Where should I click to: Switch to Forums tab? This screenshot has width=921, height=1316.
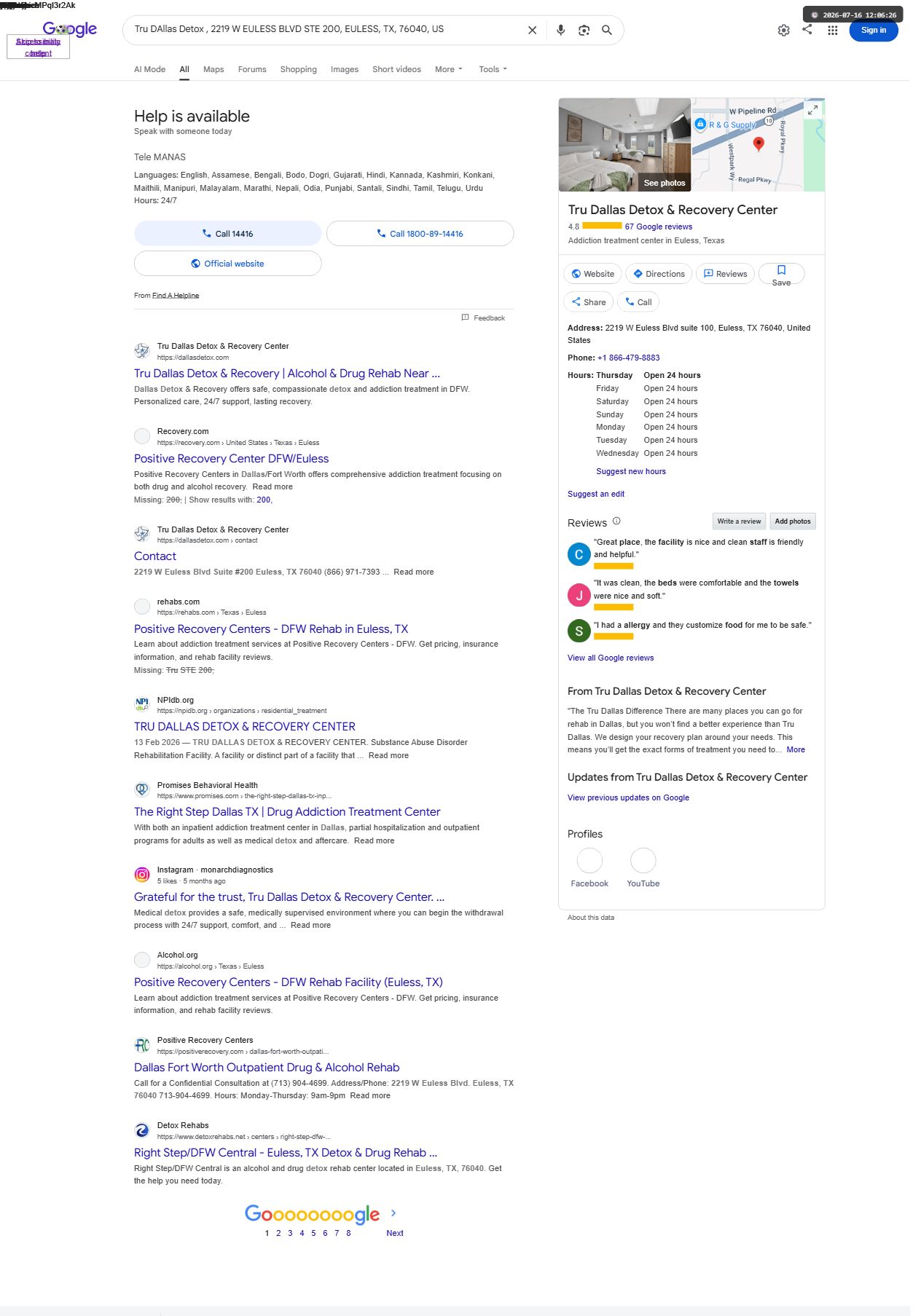tap(252, 70)
